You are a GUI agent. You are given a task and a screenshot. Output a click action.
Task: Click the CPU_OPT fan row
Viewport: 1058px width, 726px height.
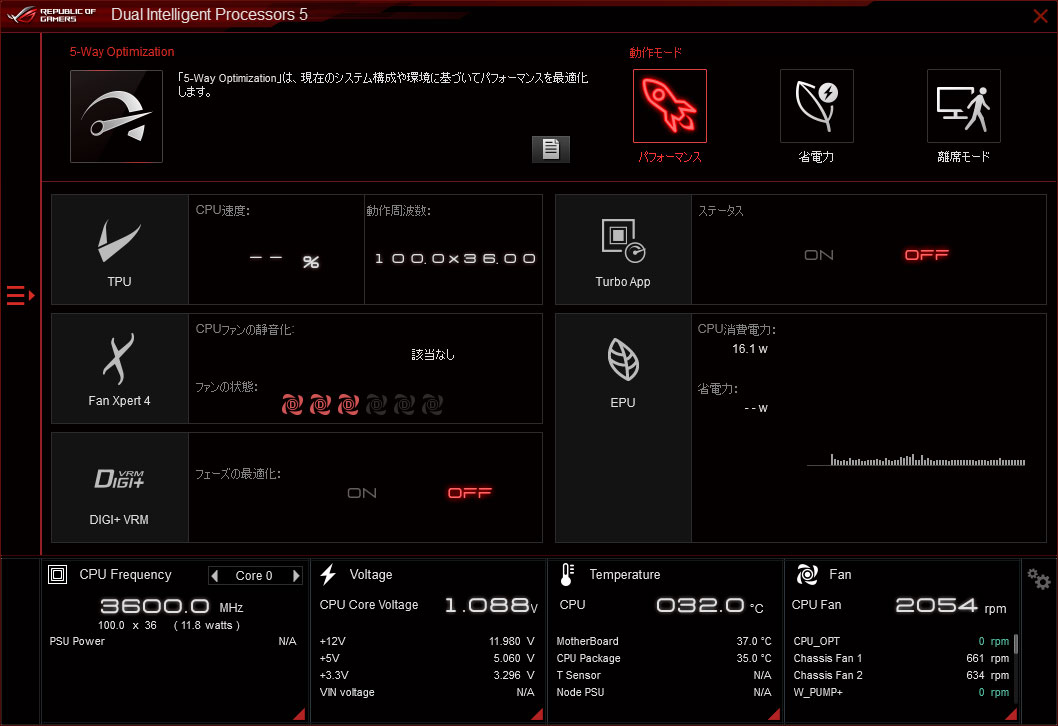tap(901, 641)
